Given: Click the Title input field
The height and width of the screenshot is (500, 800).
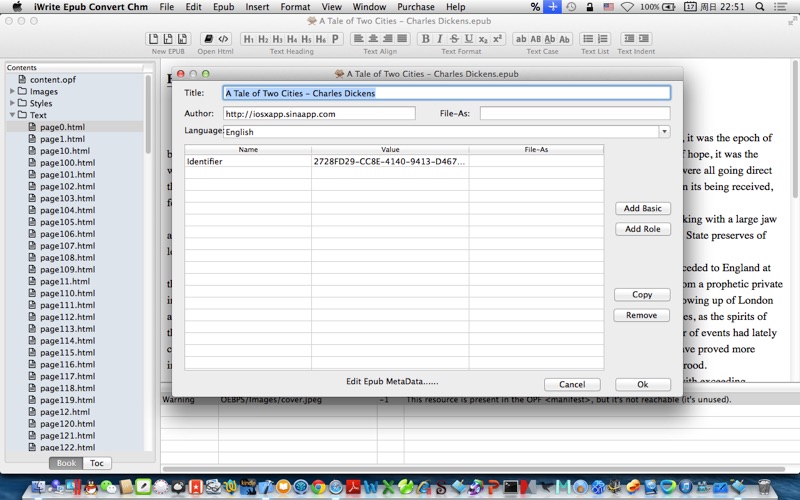Looking at the screenshot, I should [x=446, y=93].
